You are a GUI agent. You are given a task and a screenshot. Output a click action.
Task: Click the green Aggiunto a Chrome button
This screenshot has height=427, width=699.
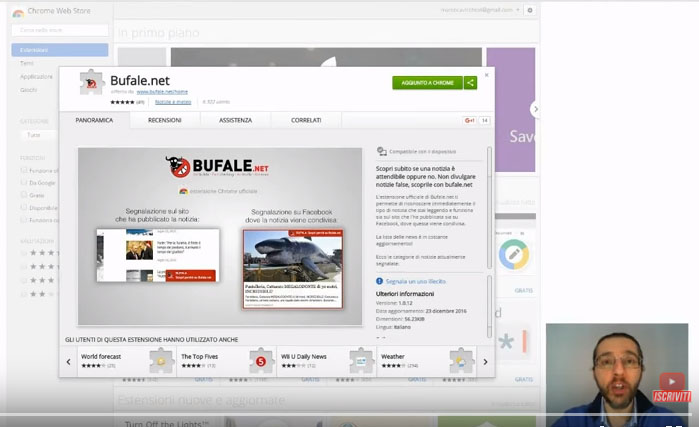point(427,83)
